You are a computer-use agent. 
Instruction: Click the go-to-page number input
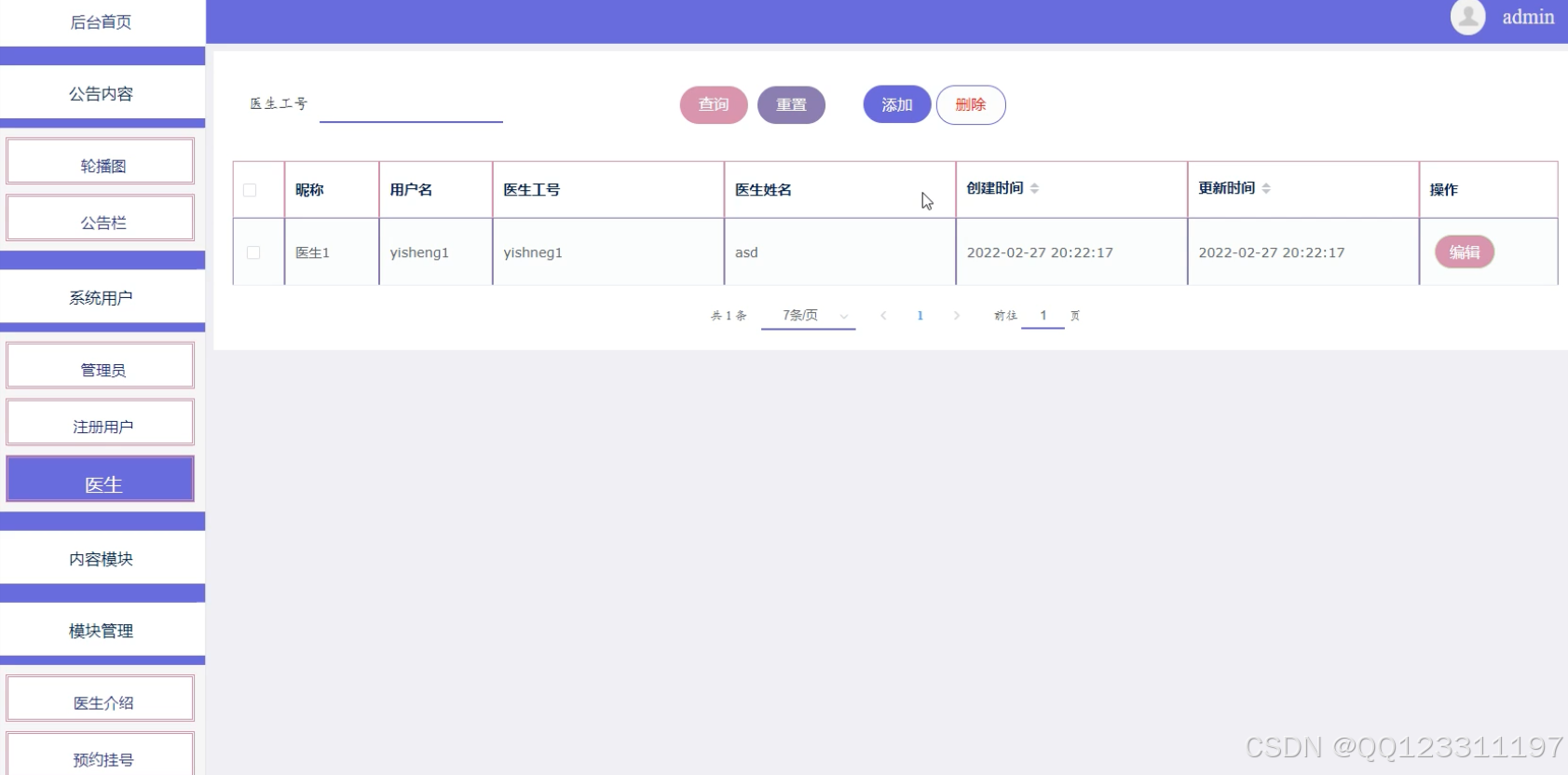[x=1043, y=316]
